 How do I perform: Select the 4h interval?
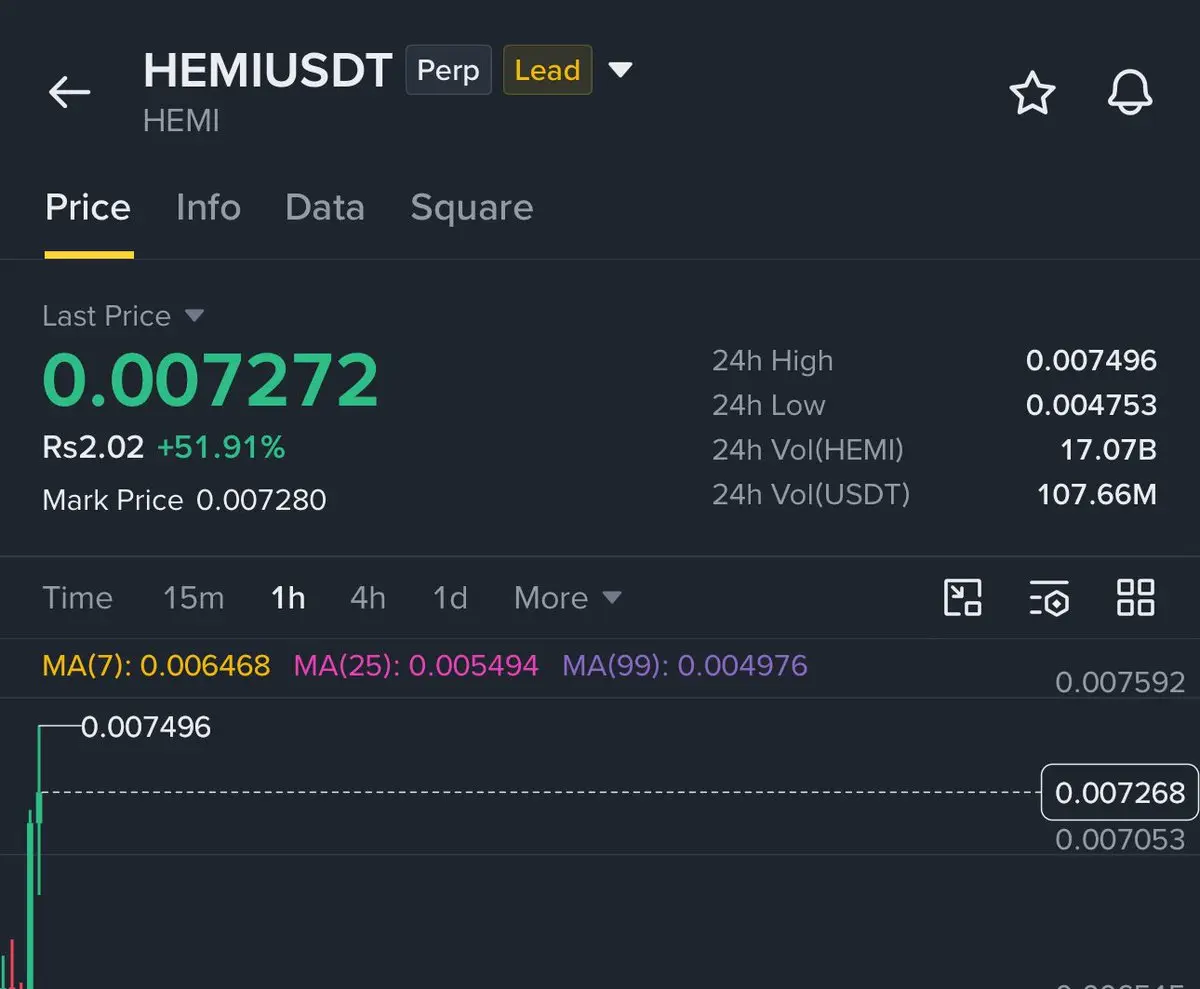(x=368, y=598)
